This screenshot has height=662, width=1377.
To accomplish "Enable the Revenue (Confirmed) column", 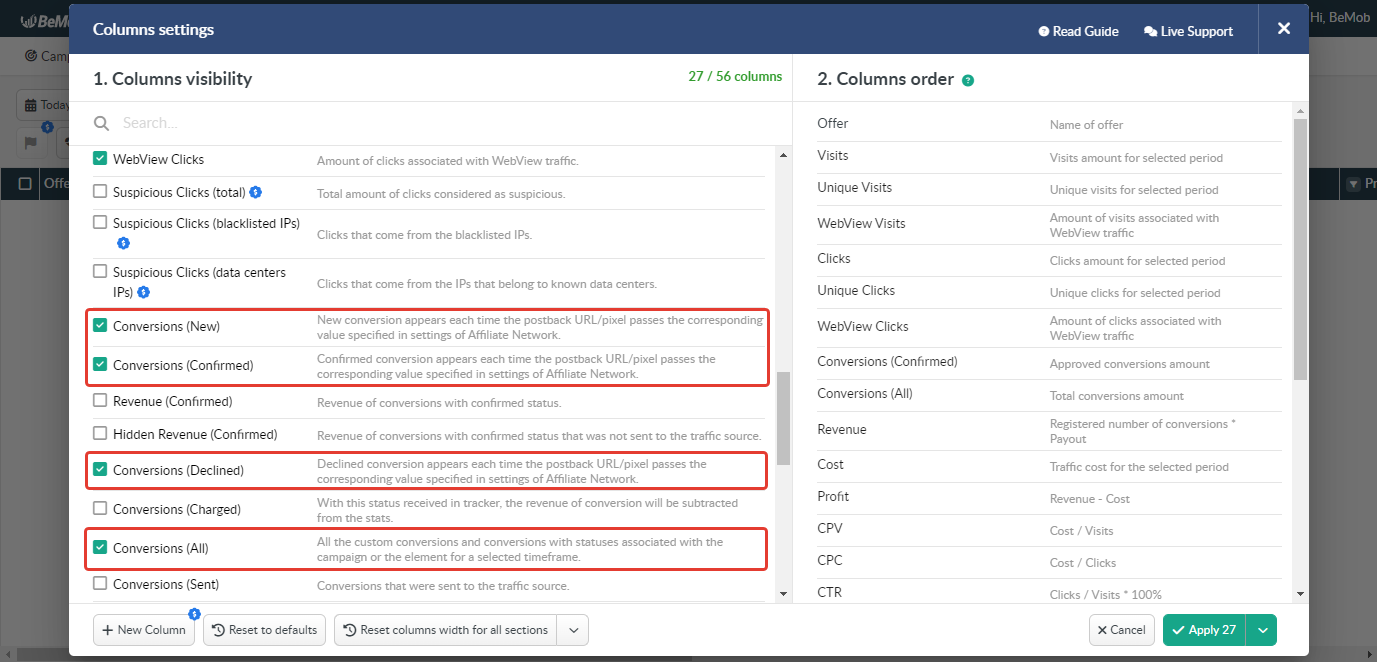I will [x=99, y=399].
